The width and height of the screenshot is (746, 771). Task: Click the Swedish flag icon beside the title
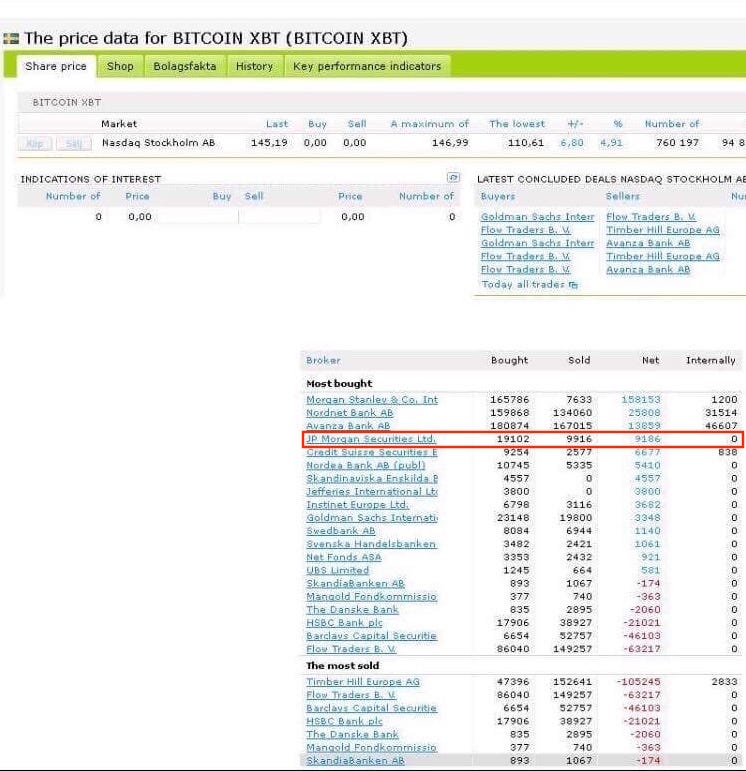click(11, 38)
